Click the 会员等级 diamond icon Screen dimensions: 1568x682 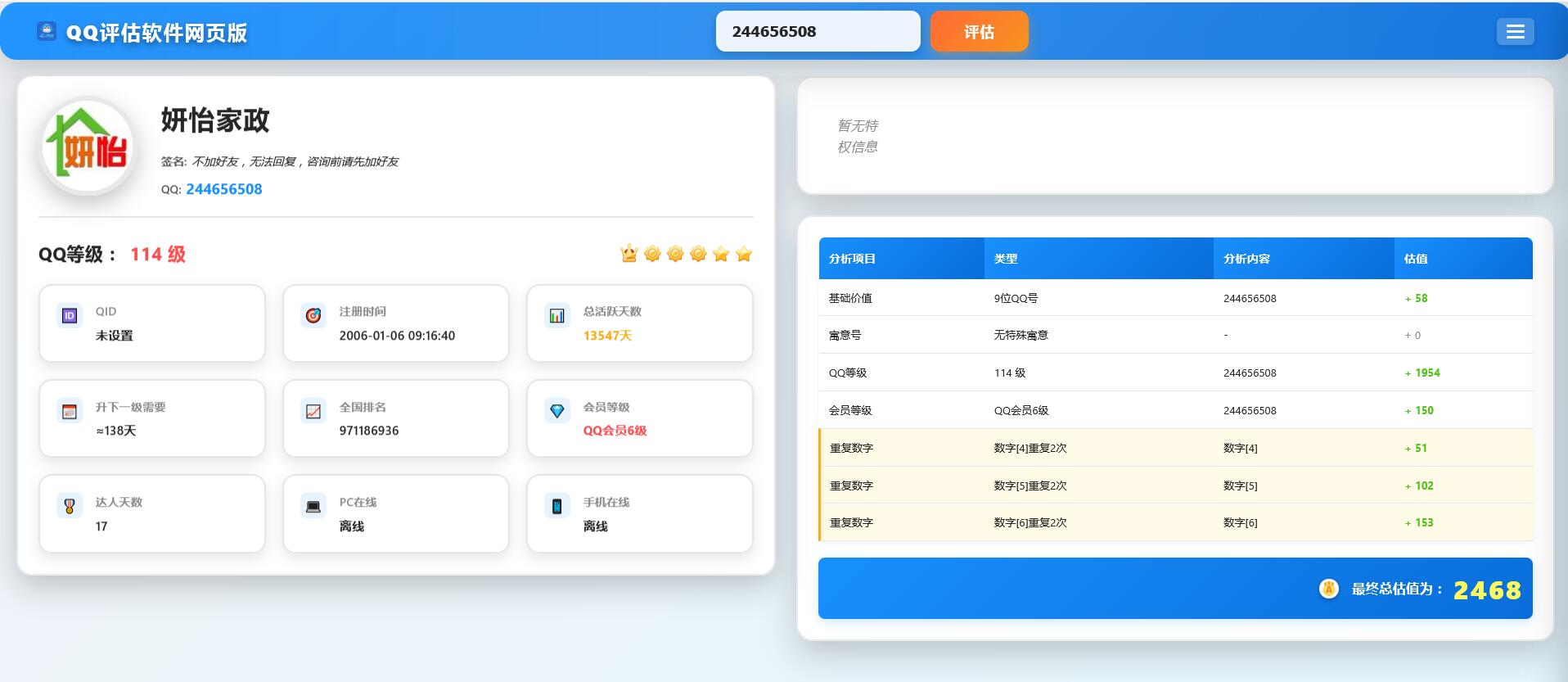tap(557, 411)
